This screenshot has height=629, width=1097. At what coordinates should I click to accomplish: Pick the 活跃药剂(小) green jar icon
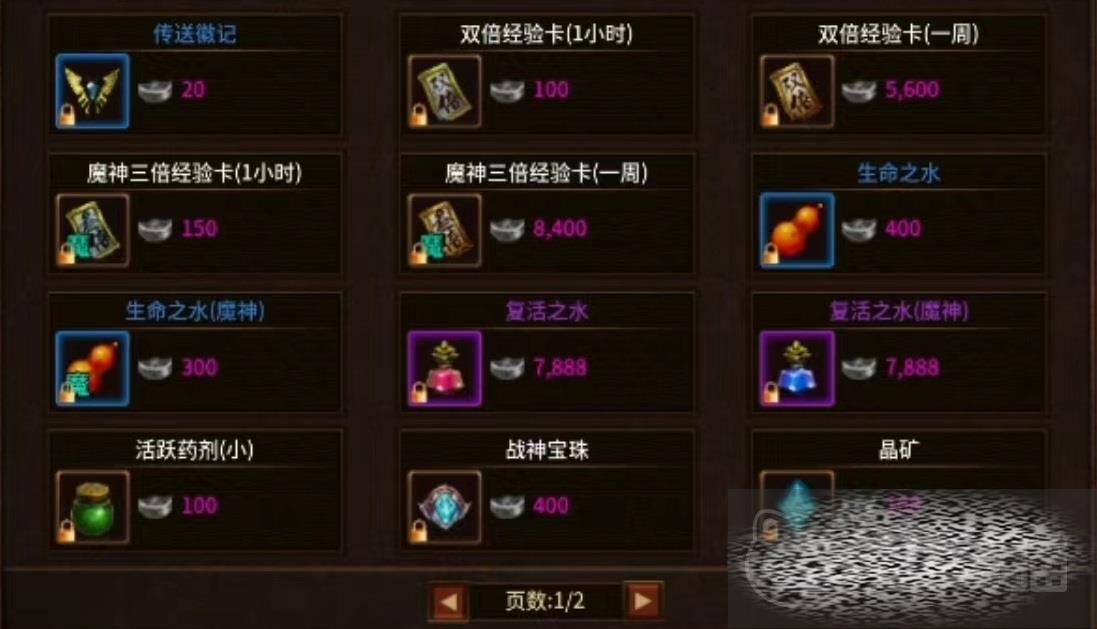coord(92,507)
